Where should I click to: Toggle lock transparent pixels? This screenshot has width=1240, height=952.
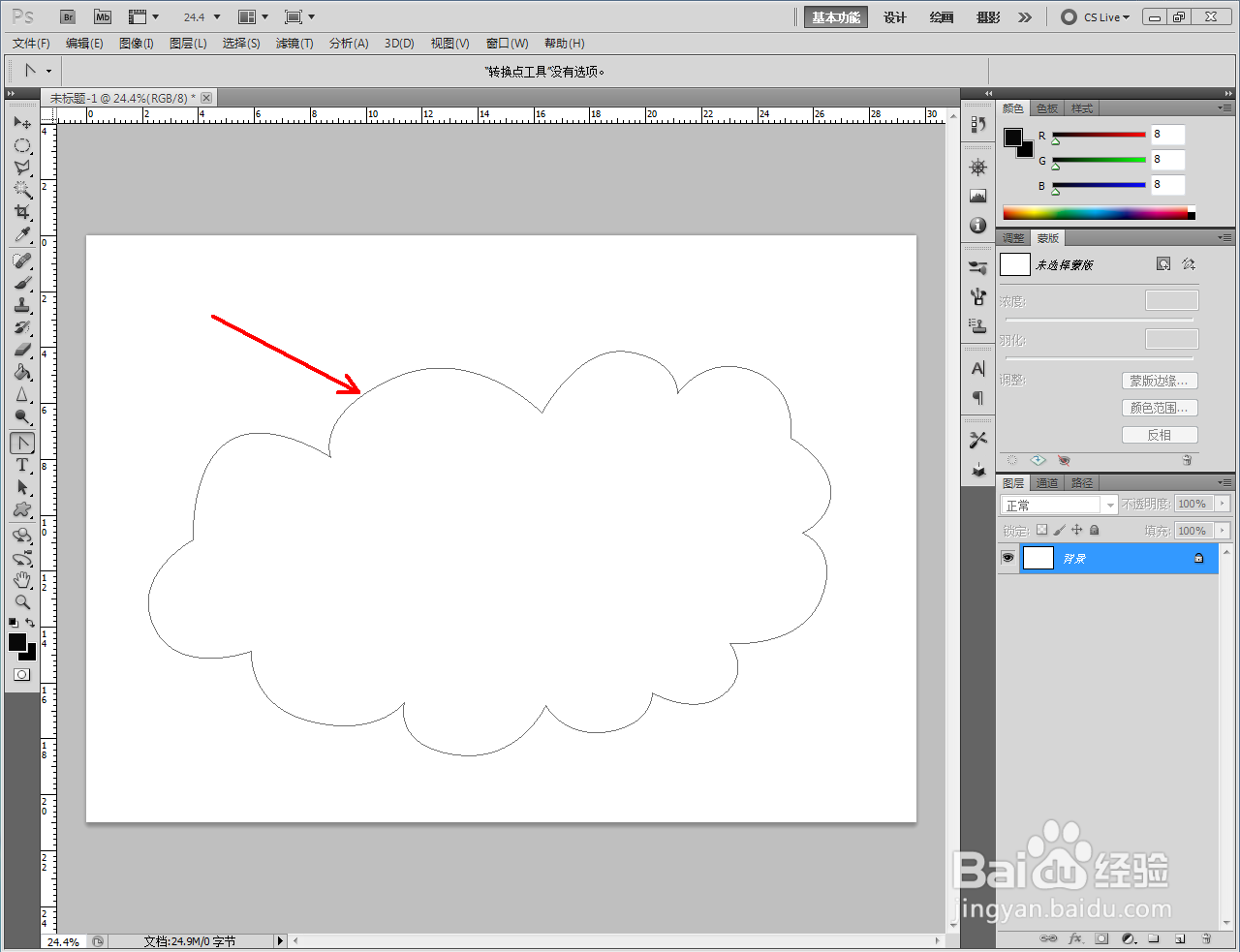click(x=1041, y=530)
